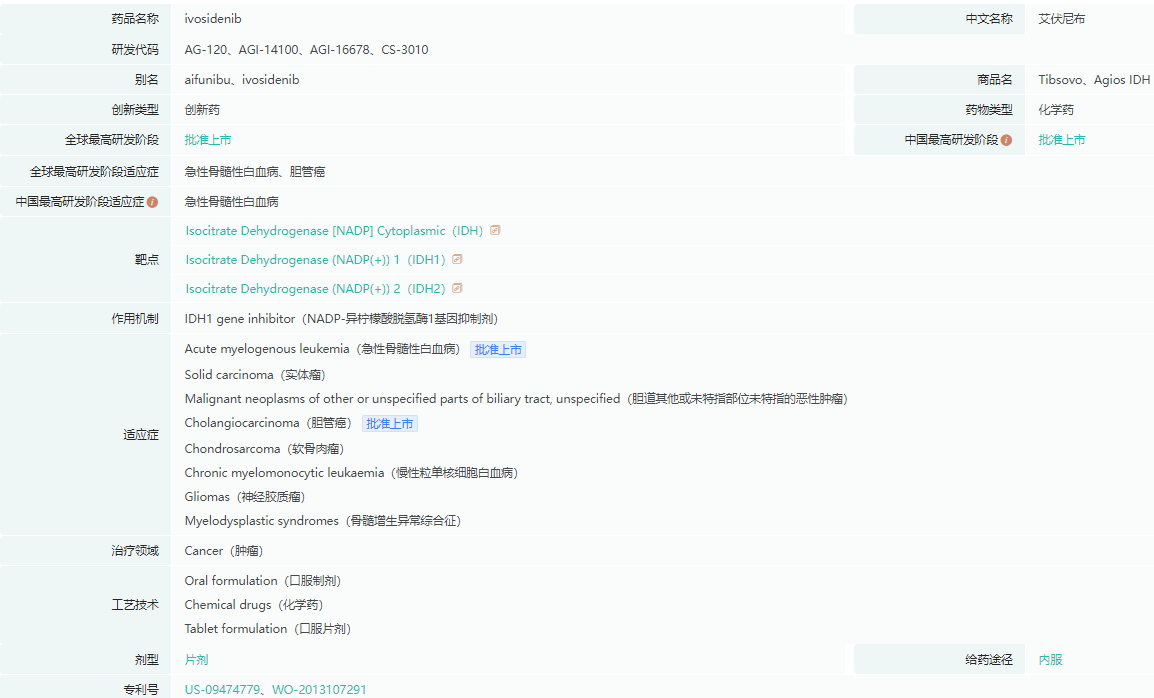Click the 治疗领域 field label

pos(135,551)
